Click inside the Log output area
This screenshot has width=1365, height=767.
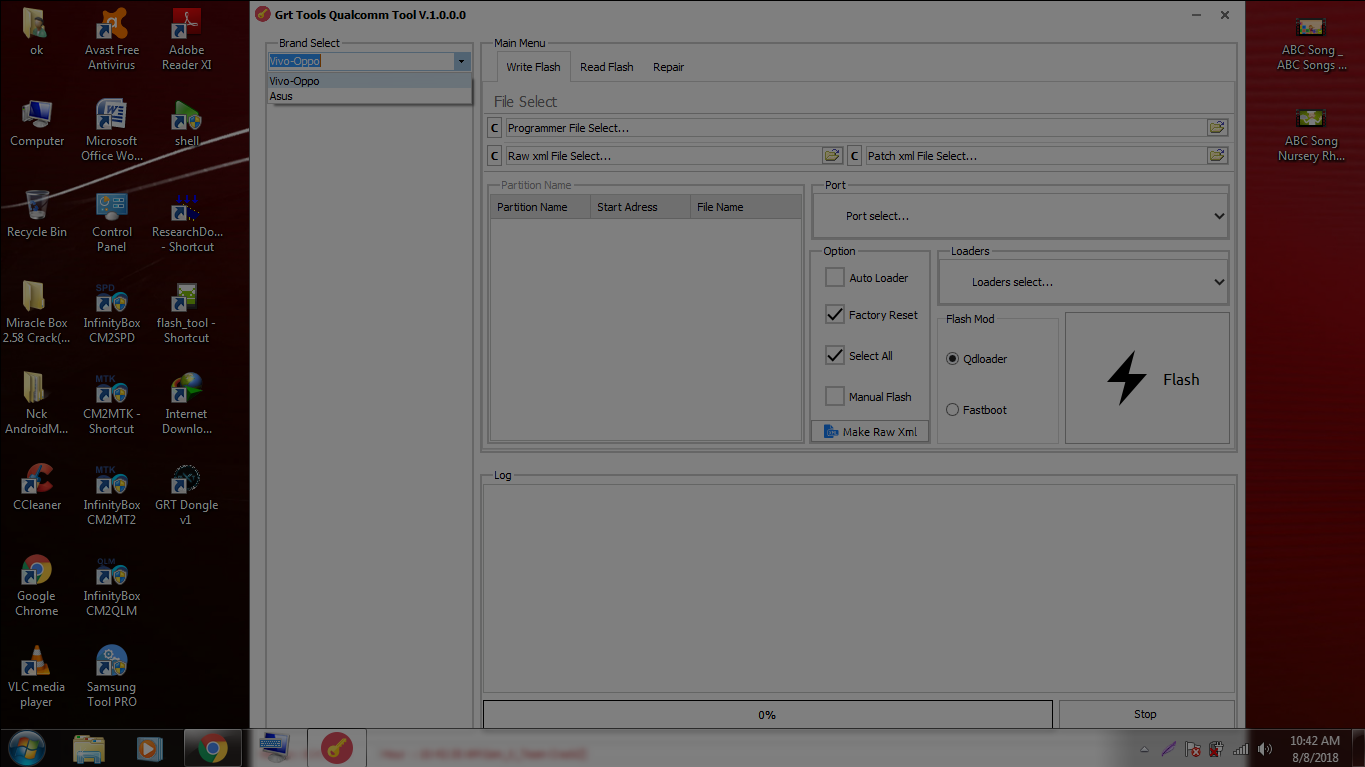859,588
